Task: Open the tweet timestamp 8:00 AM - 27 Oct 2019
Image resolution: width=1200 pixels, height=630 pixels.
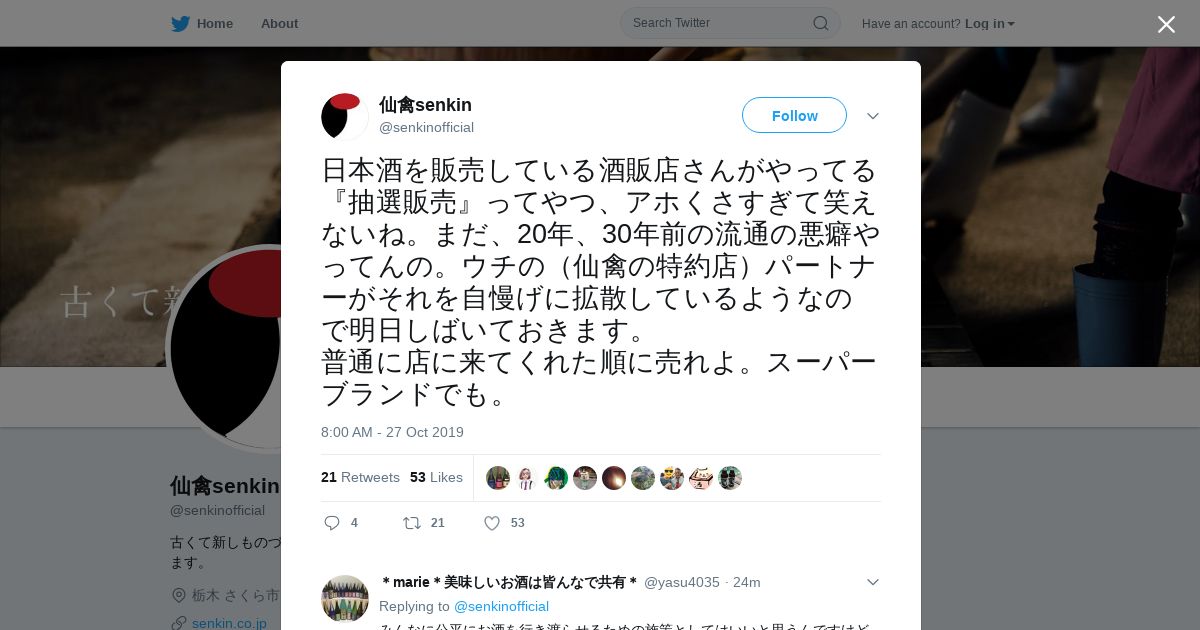Action: 392,432
